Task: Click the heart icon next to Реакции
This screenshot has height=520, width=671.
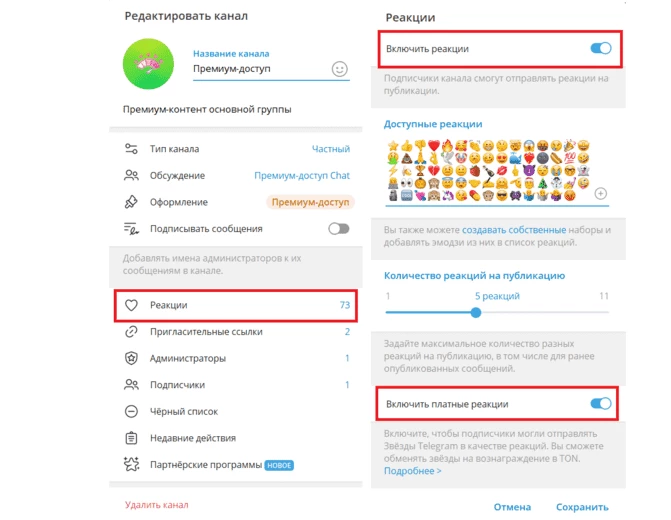Action: 131,305
